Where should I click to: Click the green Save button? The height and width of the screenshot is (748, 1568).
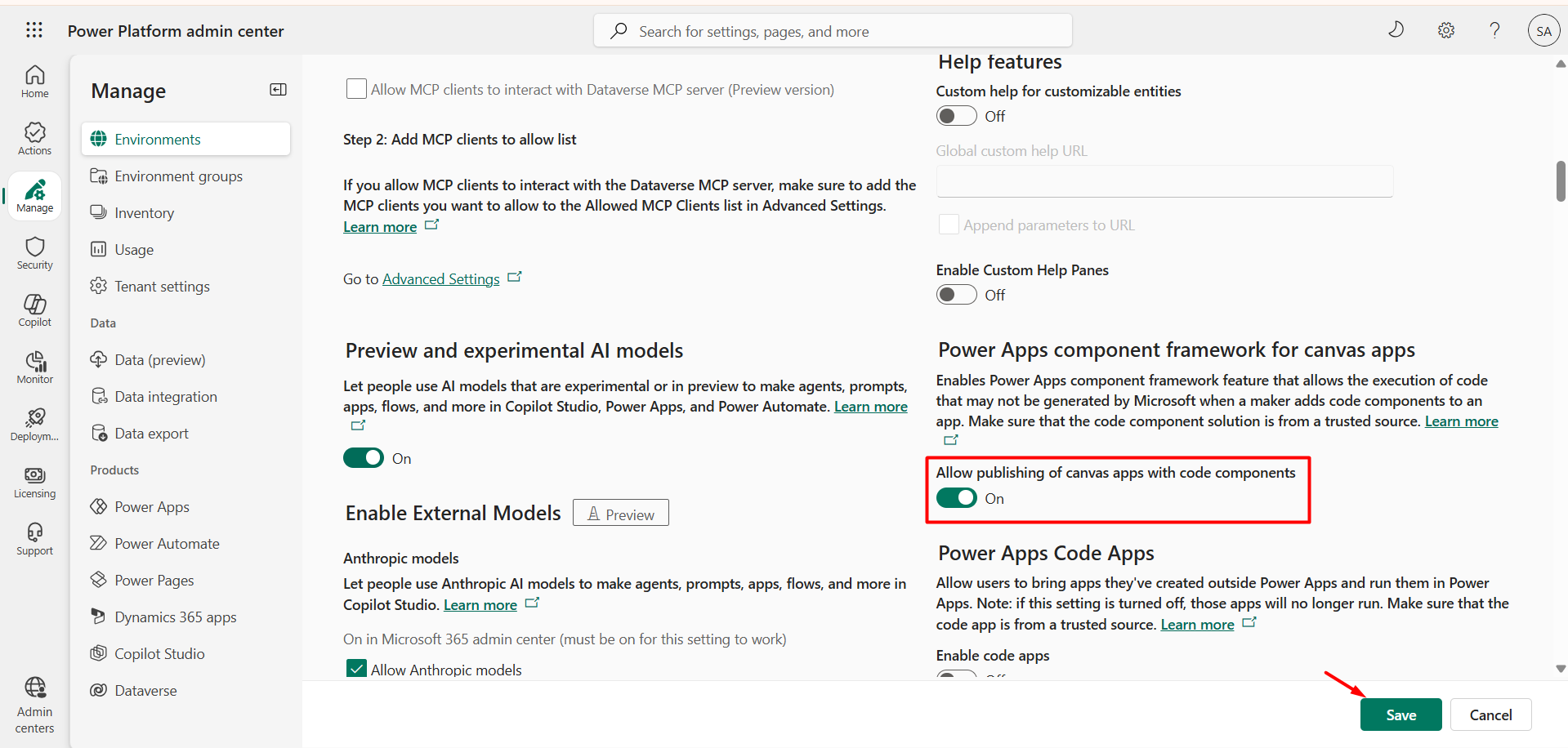click(x=1400, y=715)
